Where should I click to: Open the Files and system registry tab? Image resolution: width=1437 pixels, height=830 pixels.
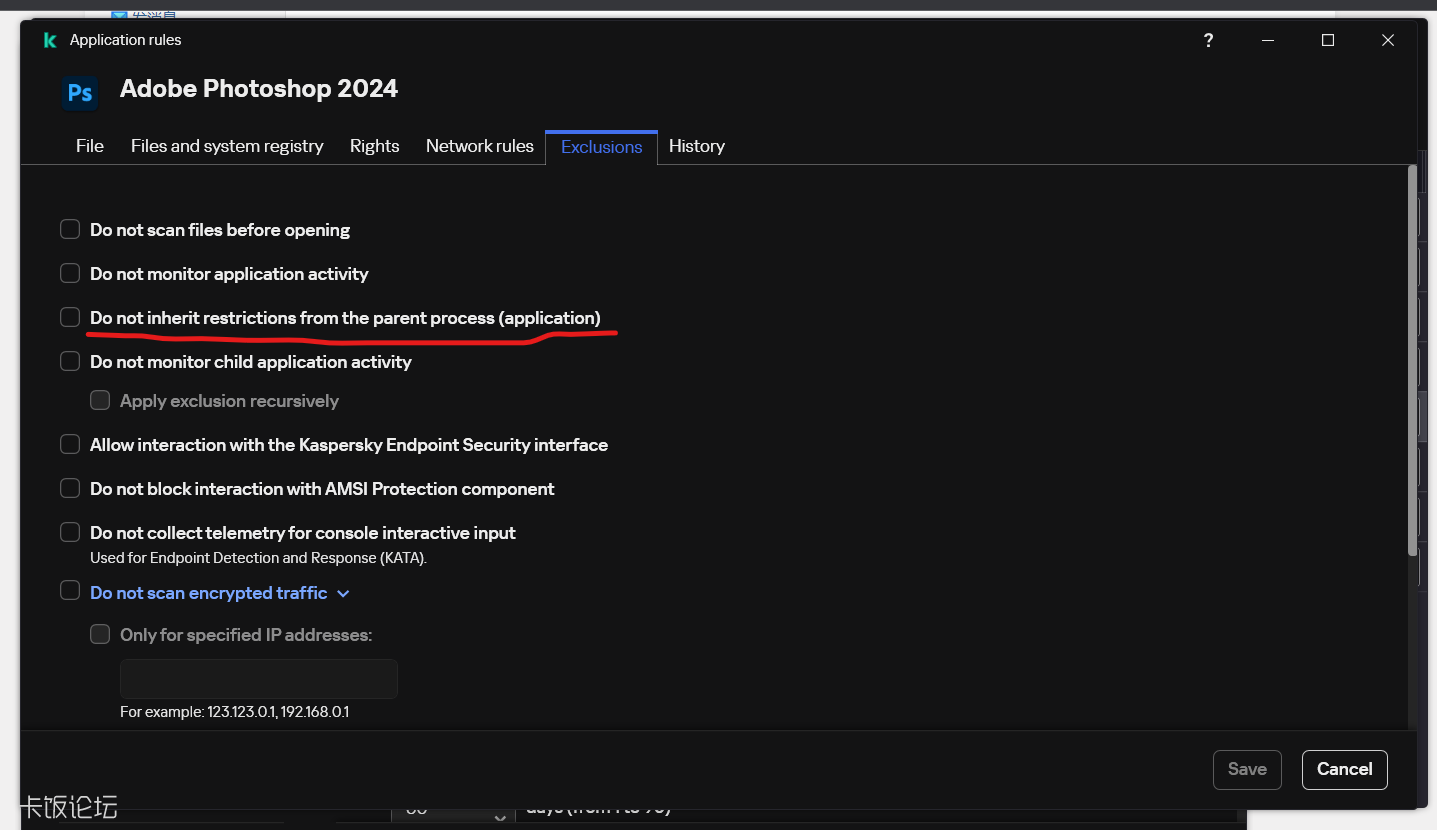pos(227,146)
